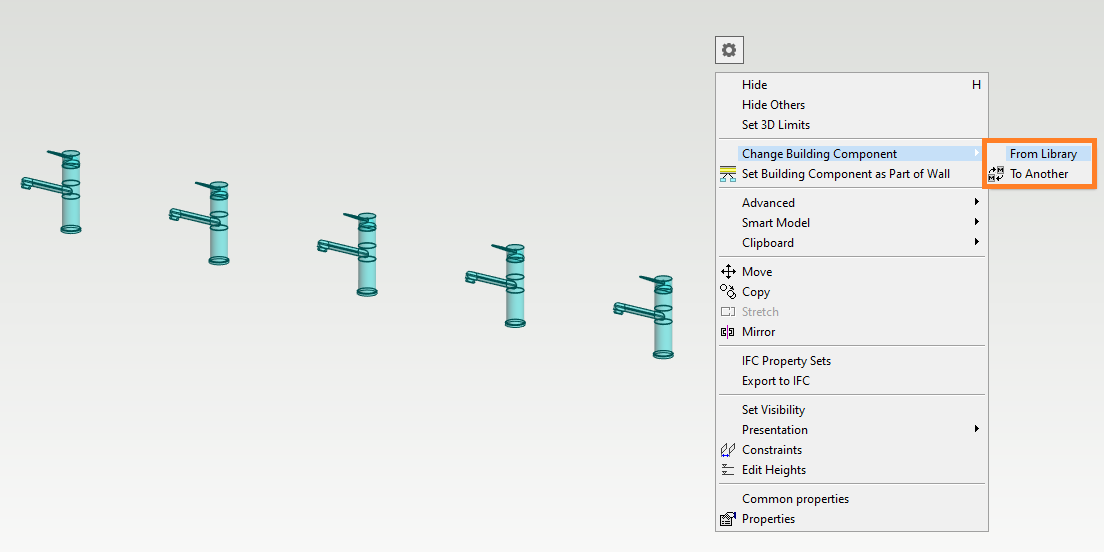
Task: Choose Export to IFC
Action: pos(775,381)
